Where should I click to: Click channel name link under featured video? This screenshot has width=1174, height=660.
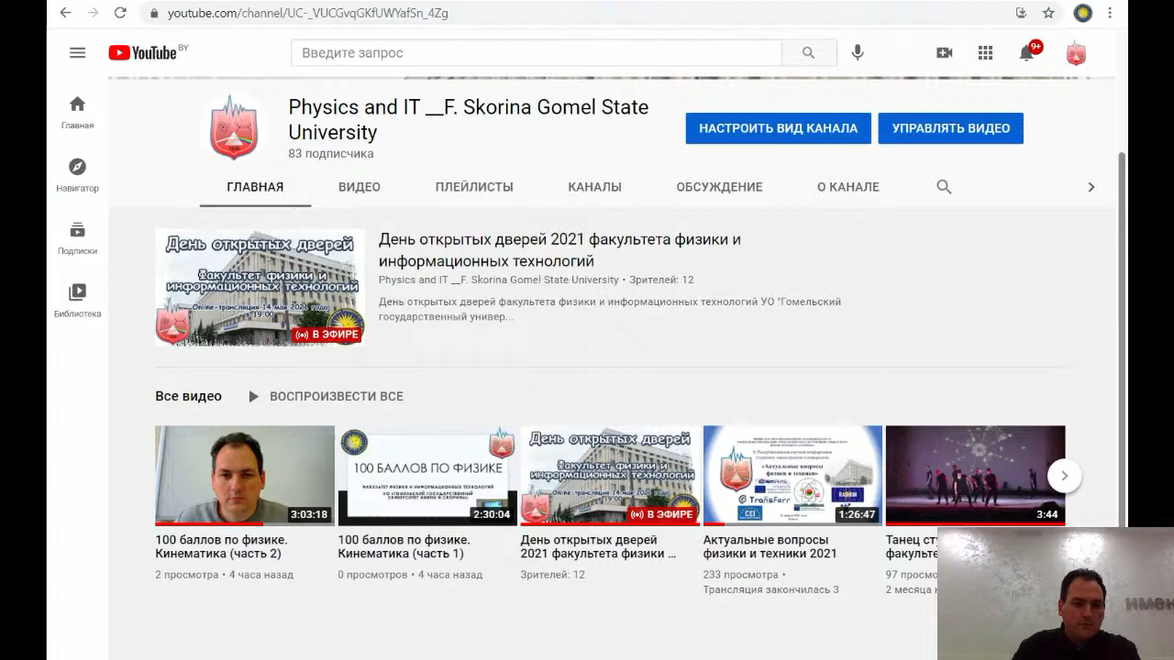[x=499, y=279]
